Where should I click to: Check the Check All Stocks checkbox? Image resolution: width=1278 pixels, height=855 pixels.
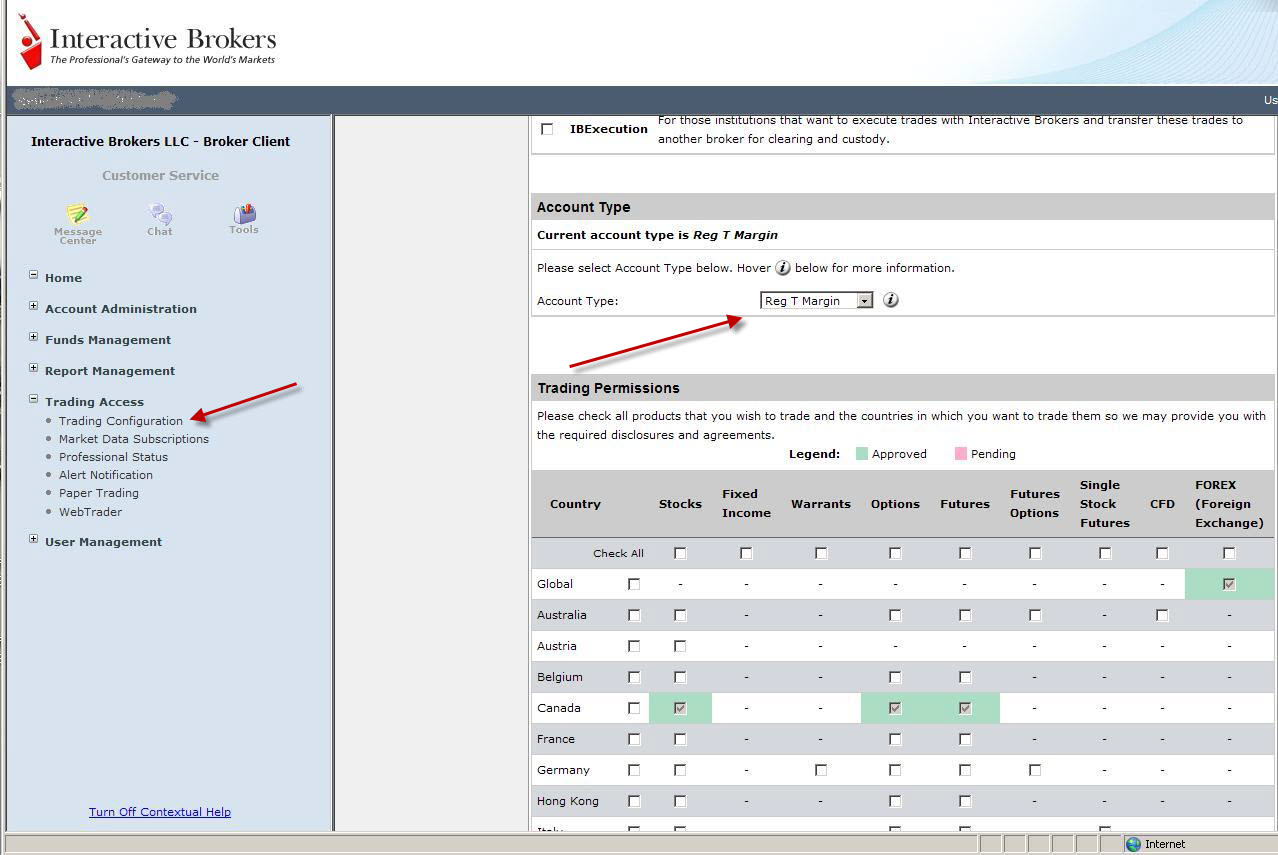680,553
